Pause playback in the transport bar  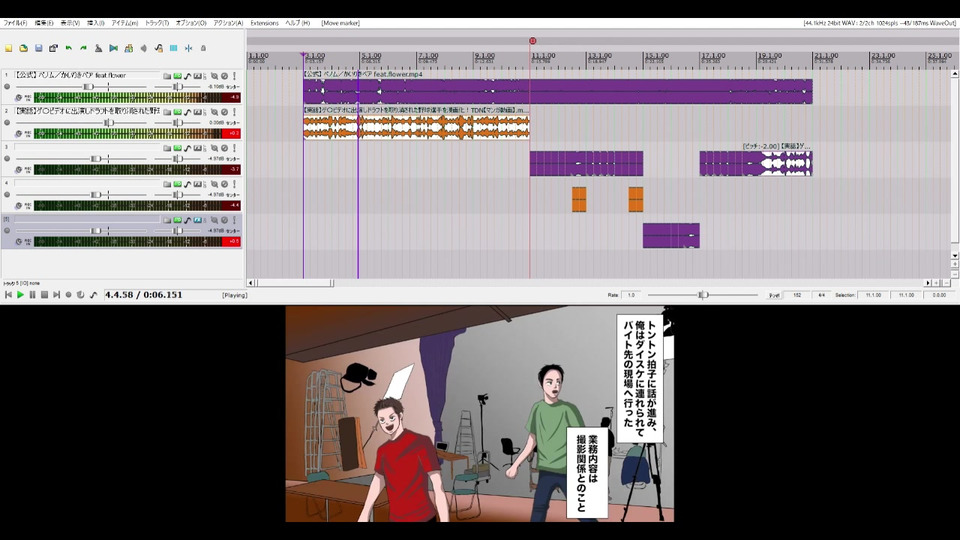click(x=32, y=294)
